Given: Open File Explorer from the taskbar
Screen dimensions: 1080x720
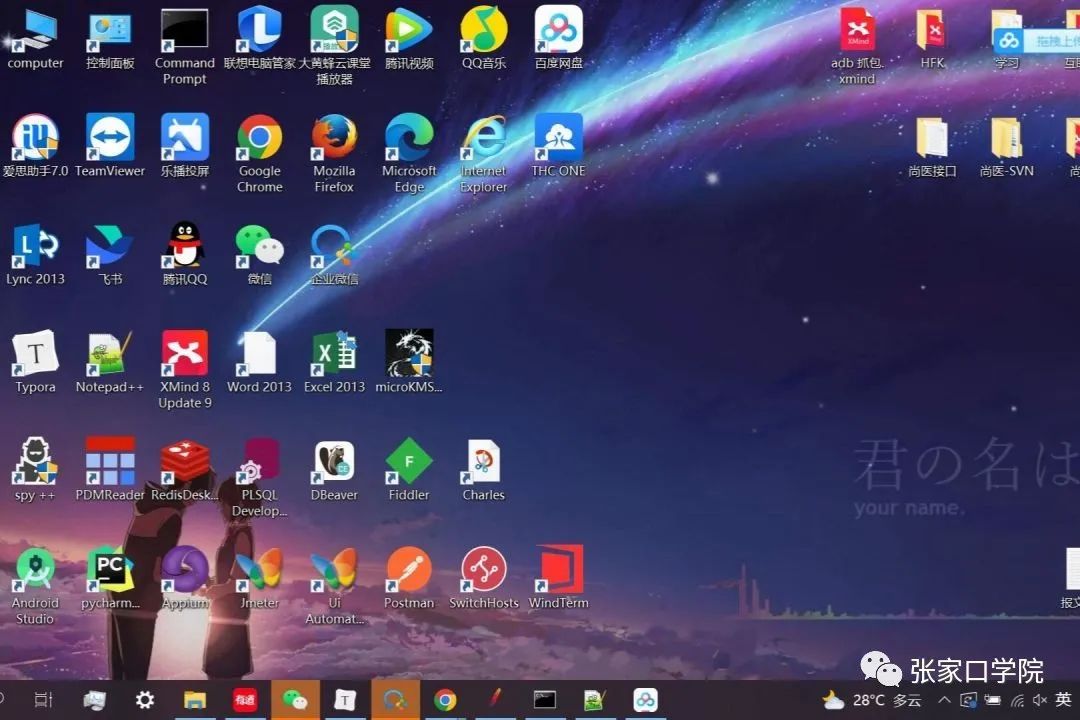Looking at the screenshot, I should tap(195, 700).
